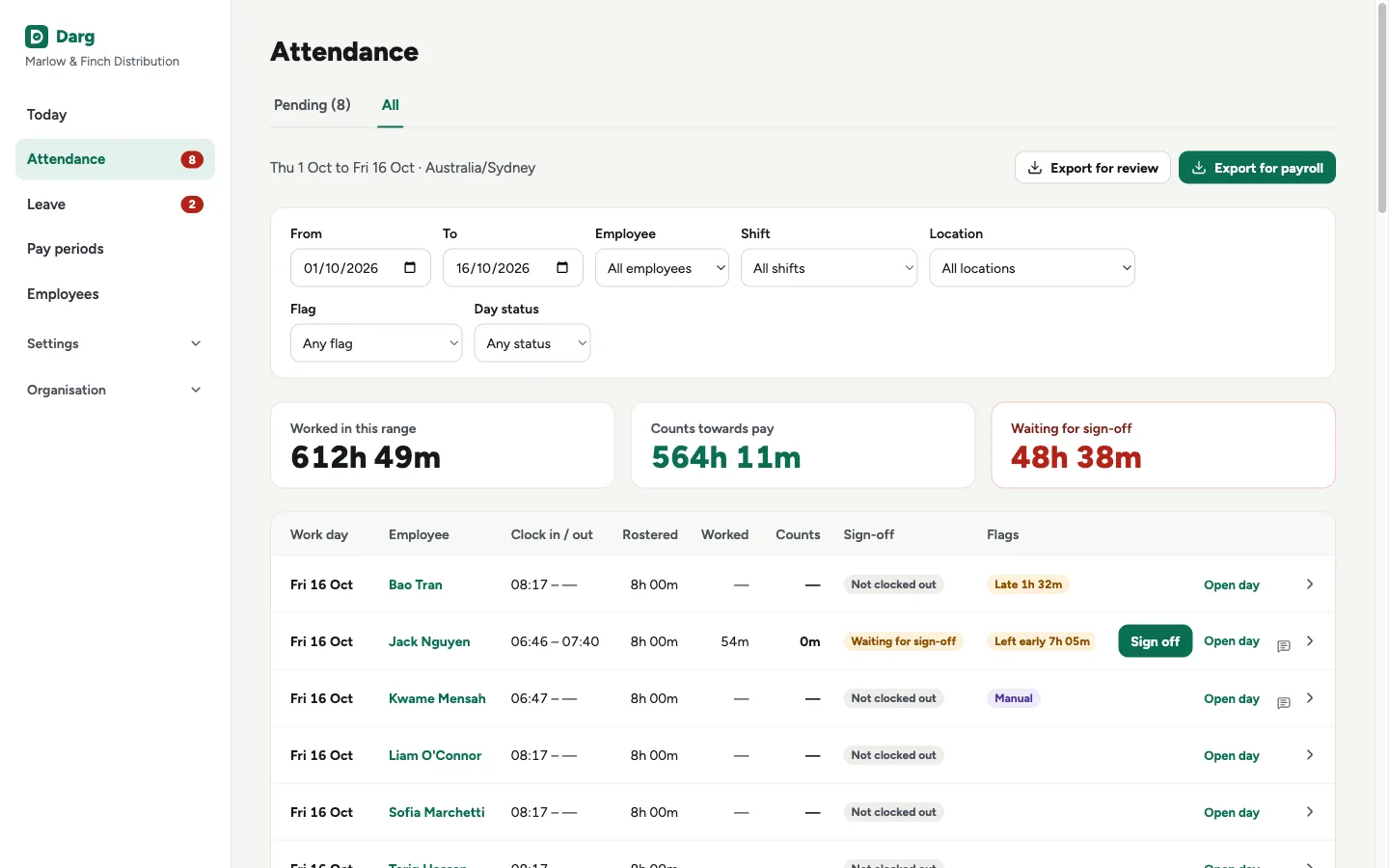
Task: Open Bao Tran employee link
Action: 416,584
